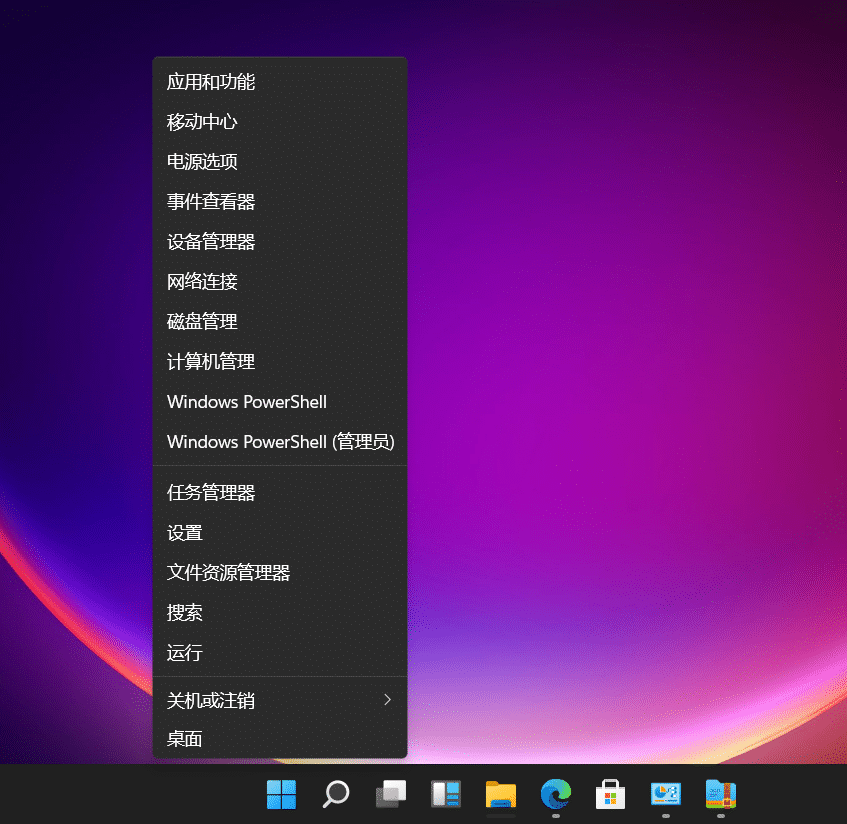Select 应用和功能 from the menu
Image resolution: width=847 pixels, height=824 pixels.
tap(280, 82)
